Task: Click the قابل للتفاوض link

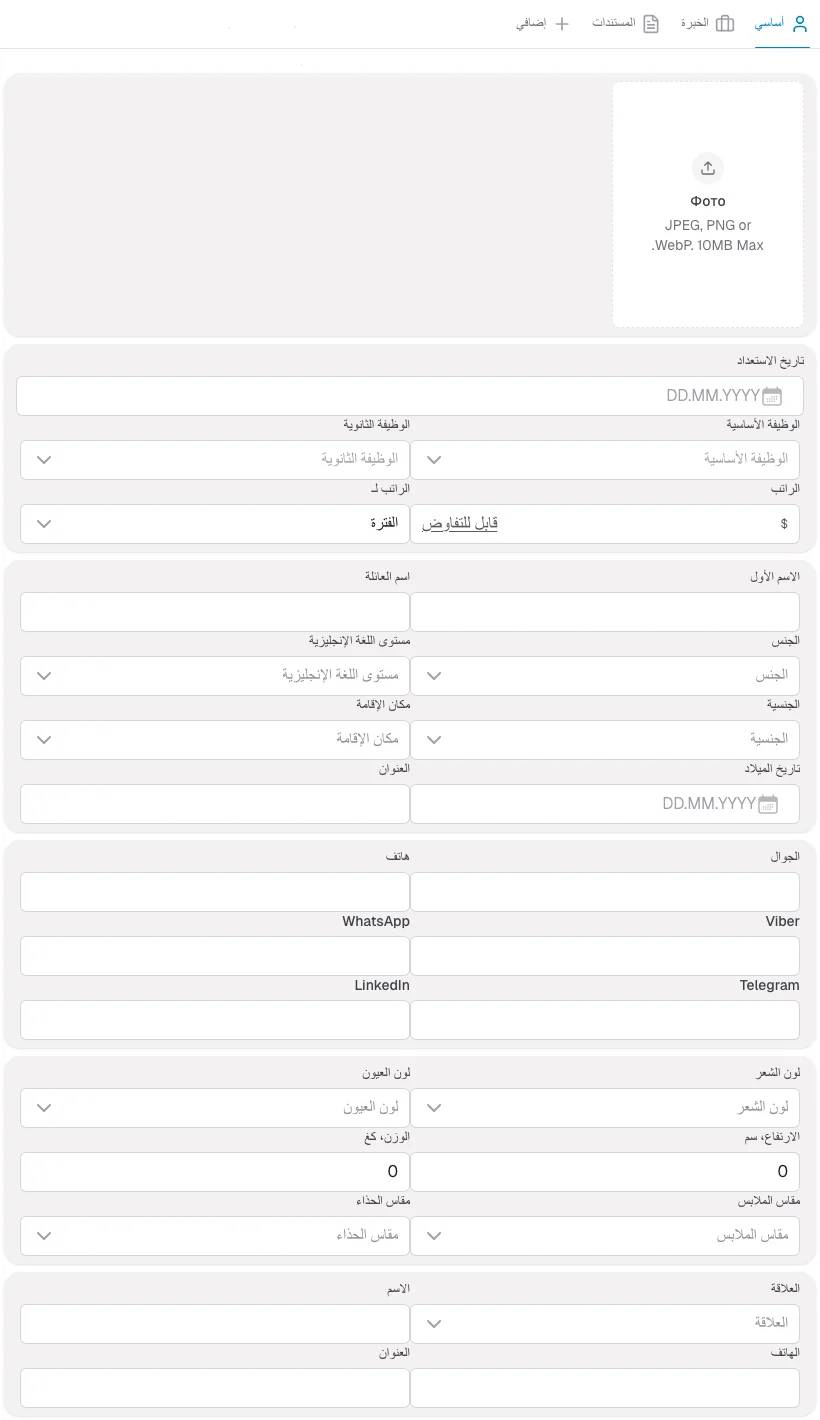Action: (x=458, y=522)
